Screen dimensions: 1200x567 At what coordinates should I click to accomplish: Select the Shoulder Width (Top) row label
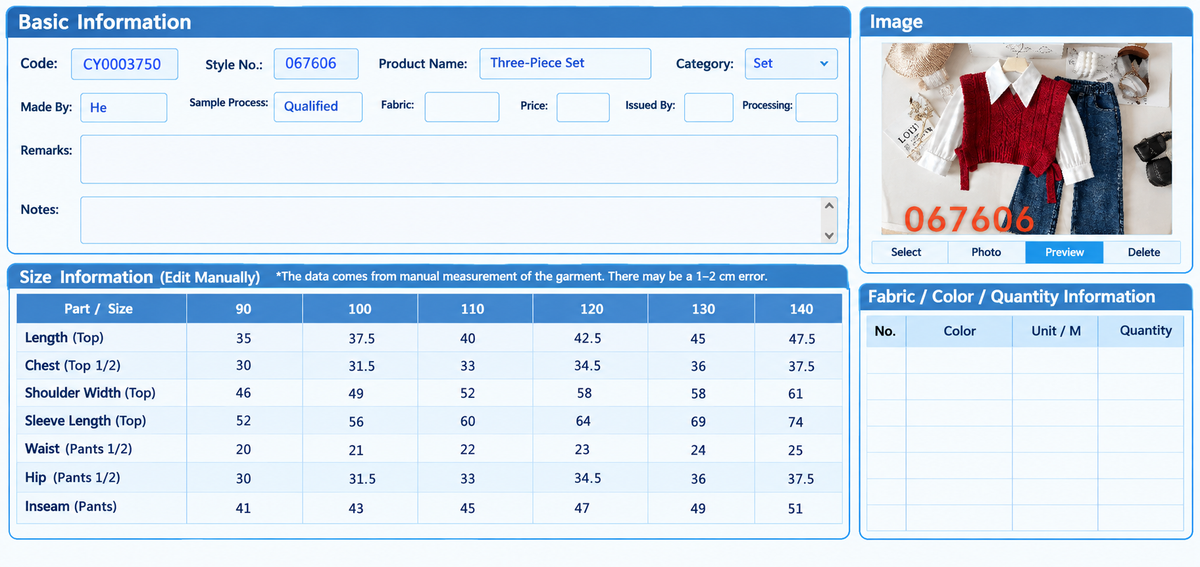tap(90, 393)
